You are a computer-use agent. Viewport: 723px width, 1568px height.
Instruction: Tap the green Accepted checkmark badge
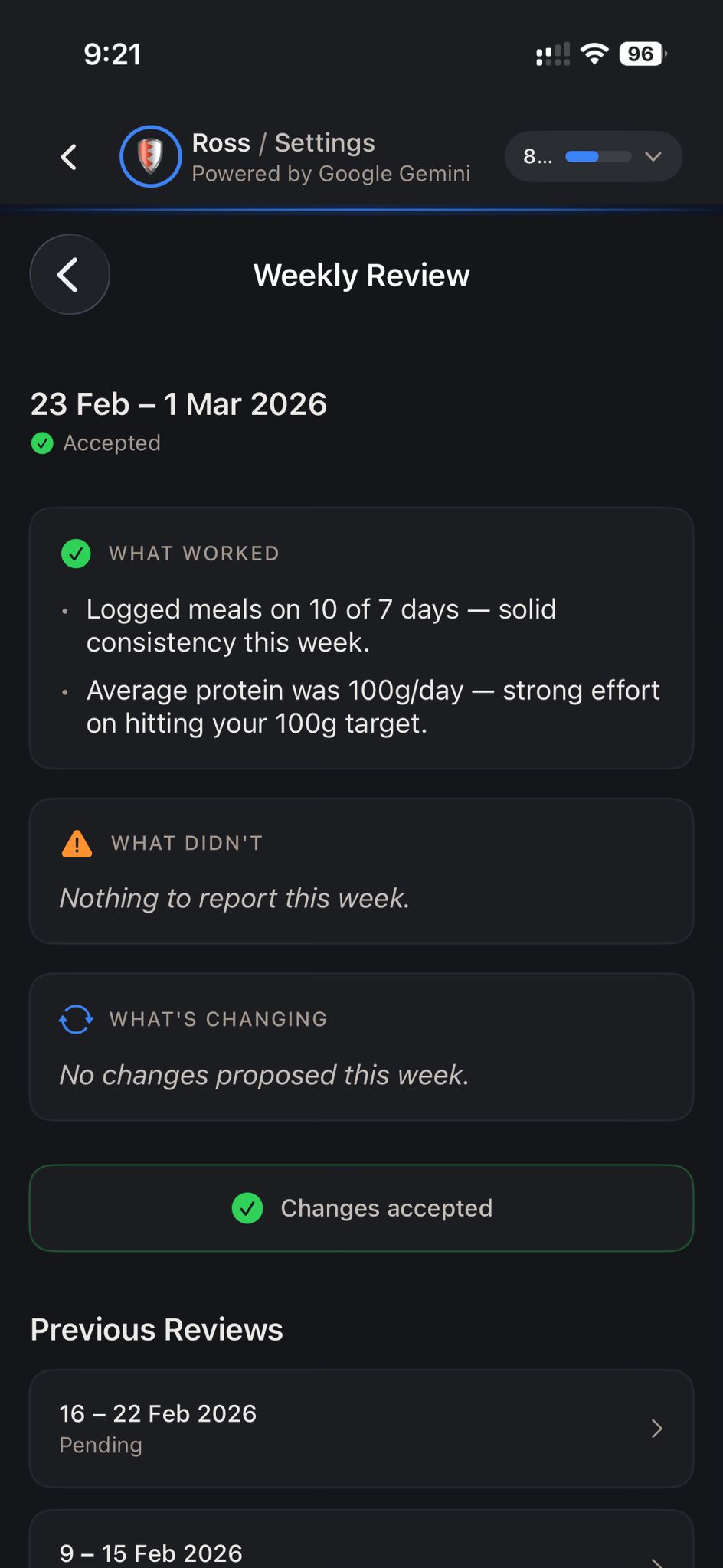tap(42, 443)
